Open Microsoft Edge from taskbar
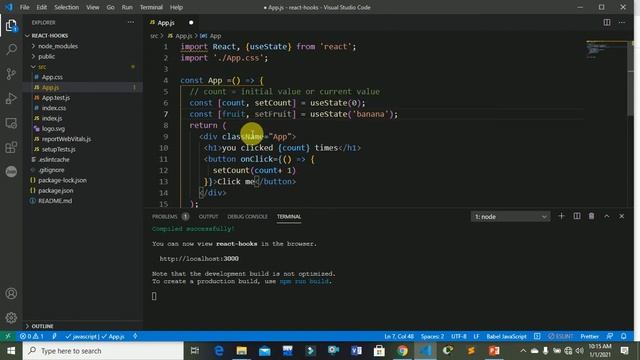Screen dimensions: 640x360 [x=219, y=351]
